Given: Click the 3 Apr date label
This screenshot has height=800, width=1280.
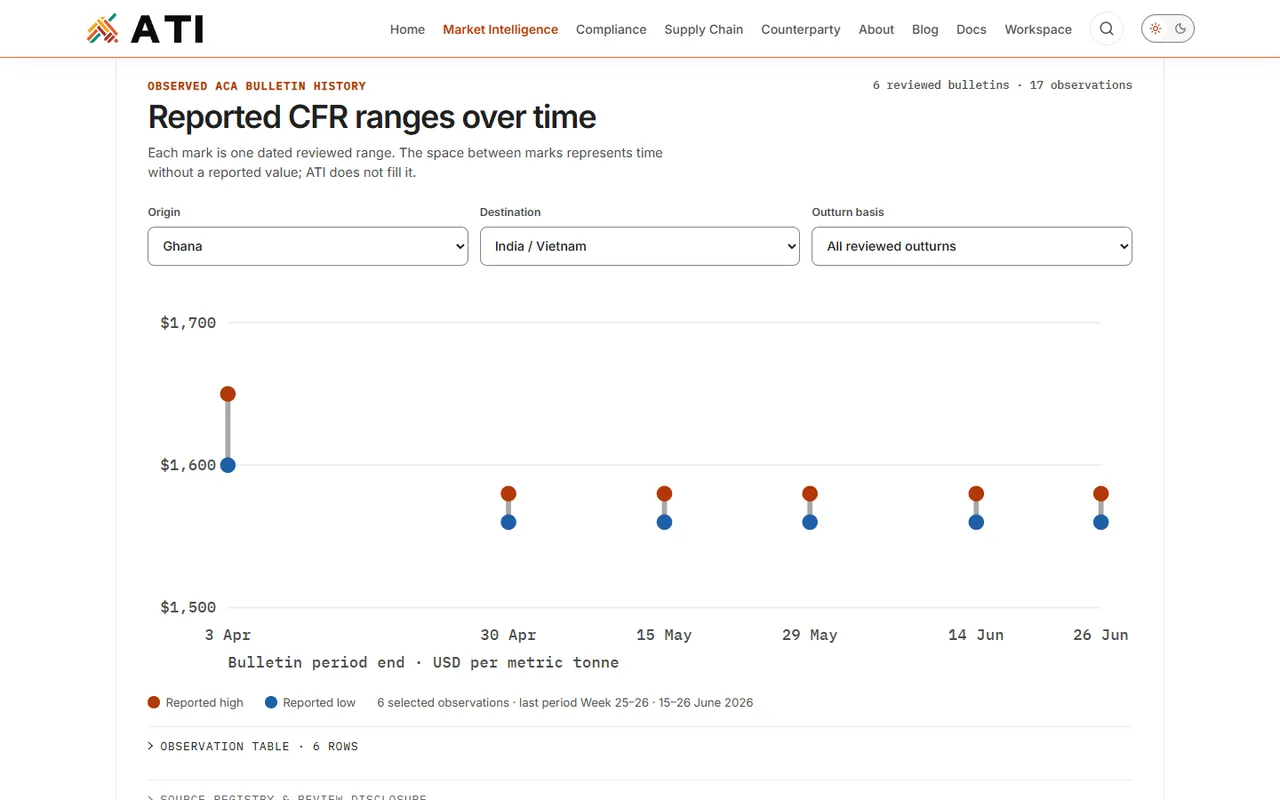Looking at the screenshot, I should pos(228,635).
